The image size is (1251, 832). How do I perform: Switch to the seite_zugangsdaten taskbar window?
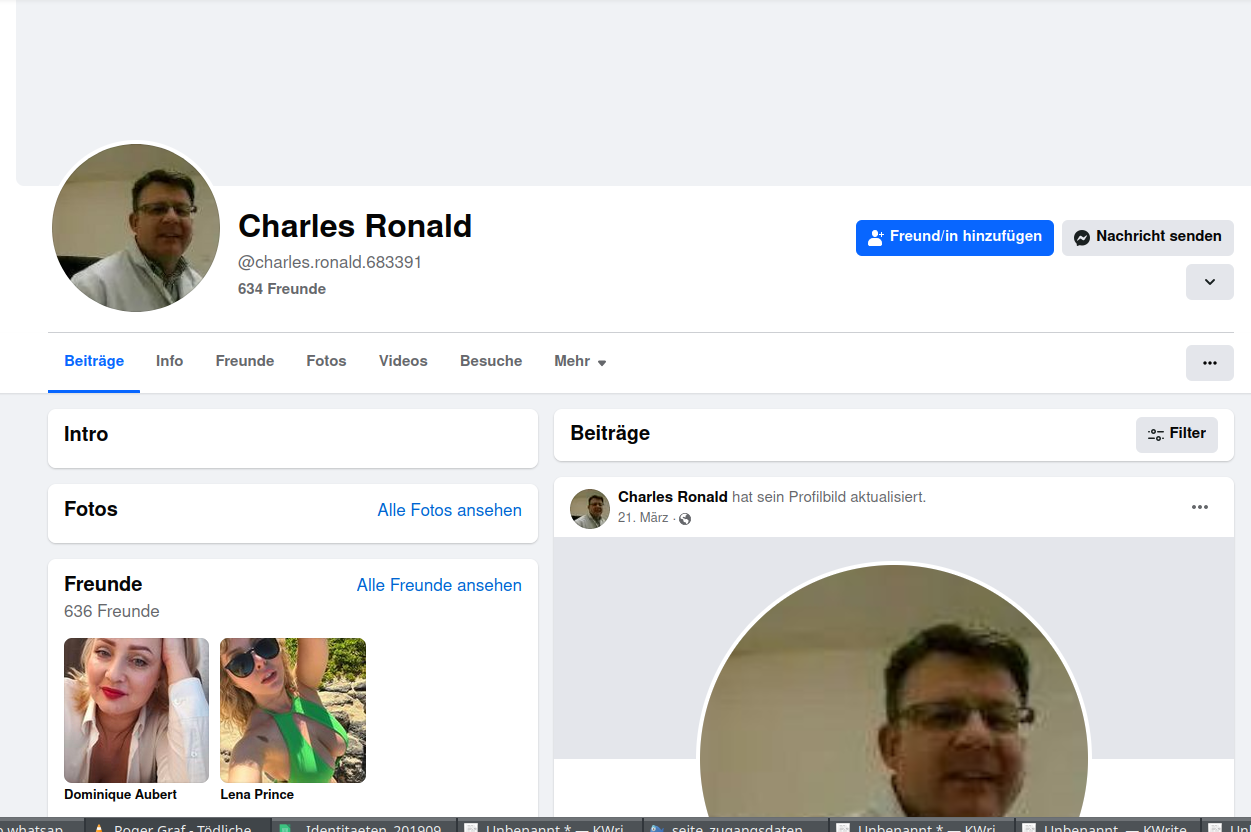[x=736, y=825]
